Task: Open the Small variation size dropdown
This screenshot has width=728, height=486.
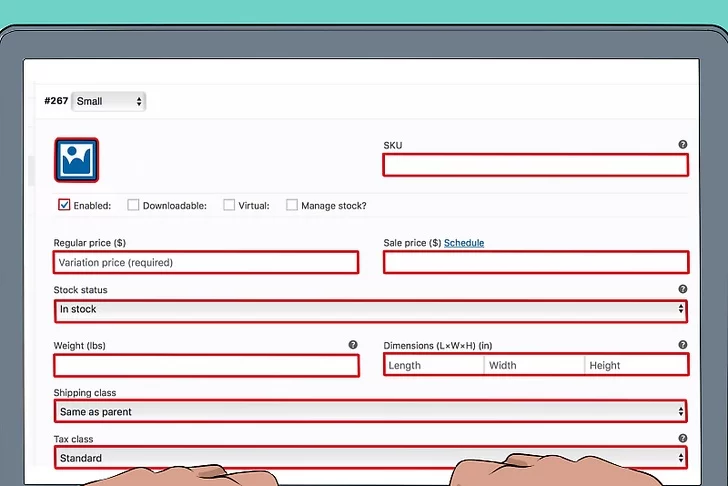Action: coord(109,101)
